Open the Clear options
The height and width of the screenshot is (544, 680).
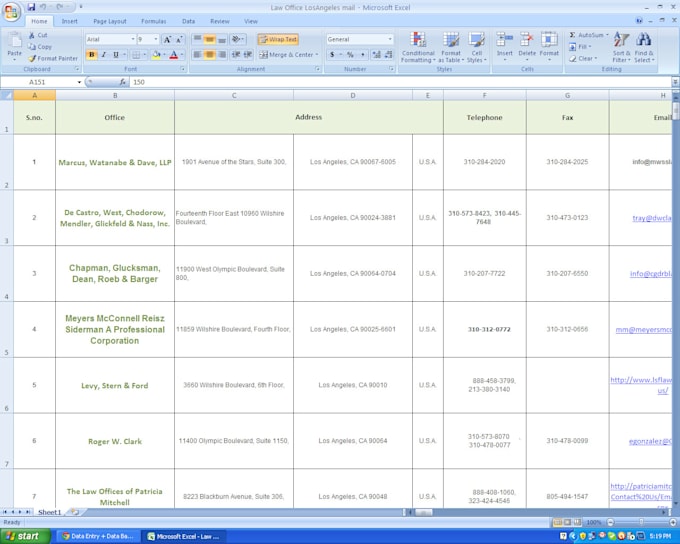[583, 58]
